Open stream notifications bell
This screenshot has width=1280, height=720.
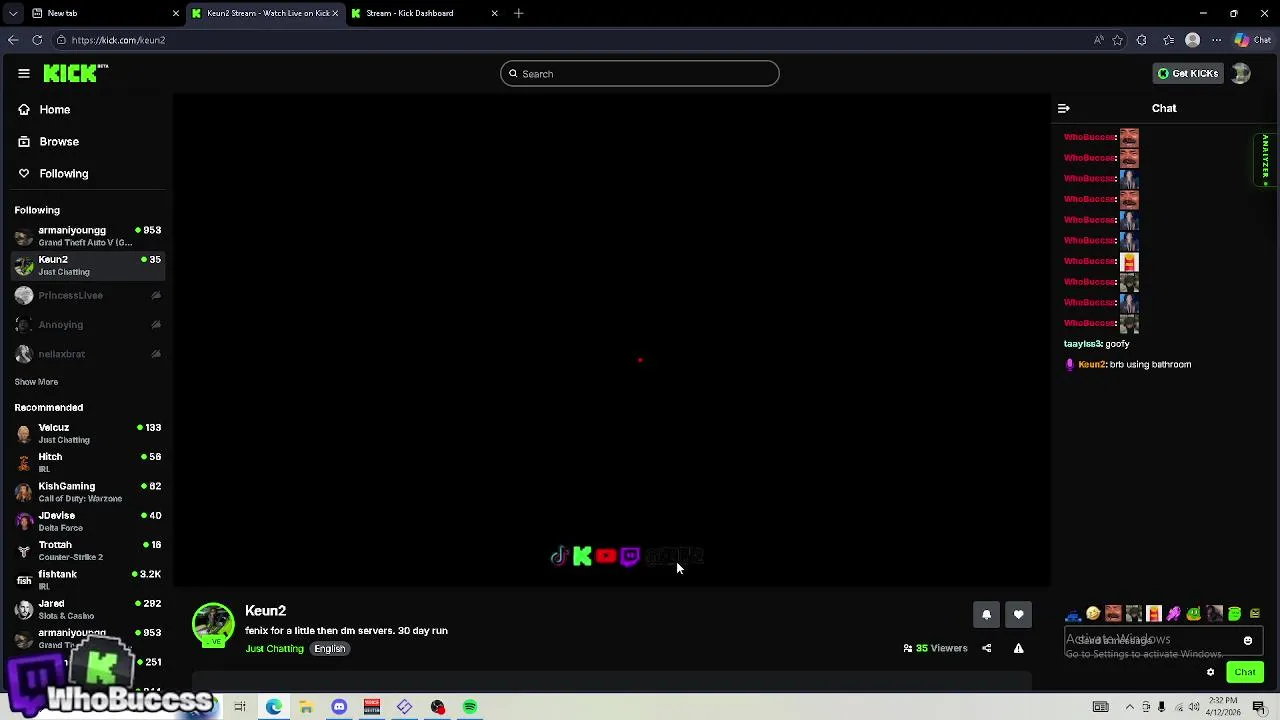(x=986, y=615)
